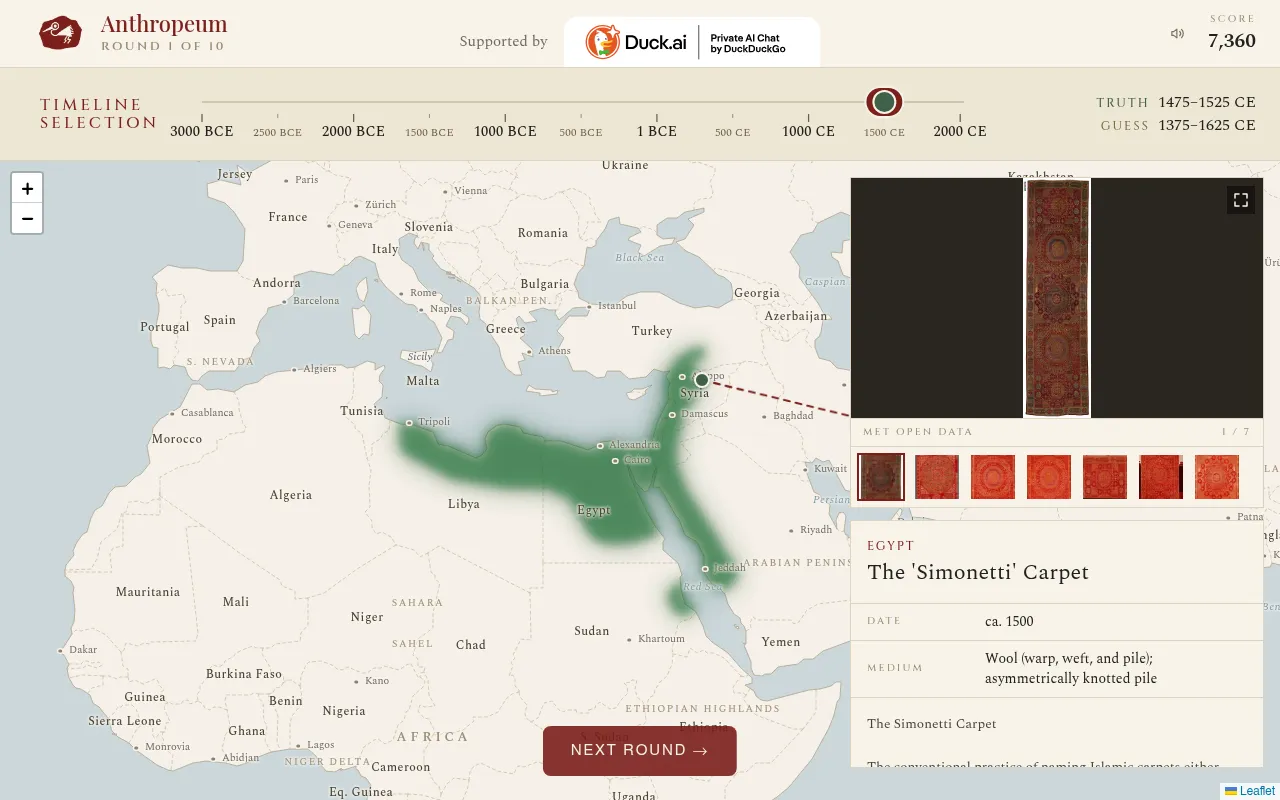Screen dimensions: 1280x800
Task: Click the date value ca. 1500
Action: click(x=1009, y=621)
